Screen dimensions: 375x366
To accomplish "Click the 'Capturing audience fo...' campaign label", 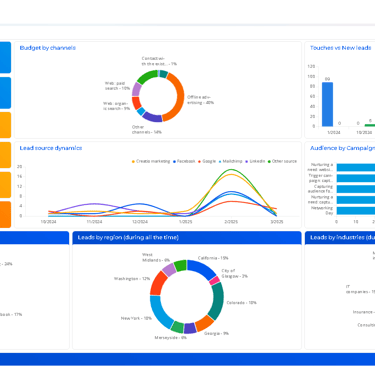I will (320, 189).
